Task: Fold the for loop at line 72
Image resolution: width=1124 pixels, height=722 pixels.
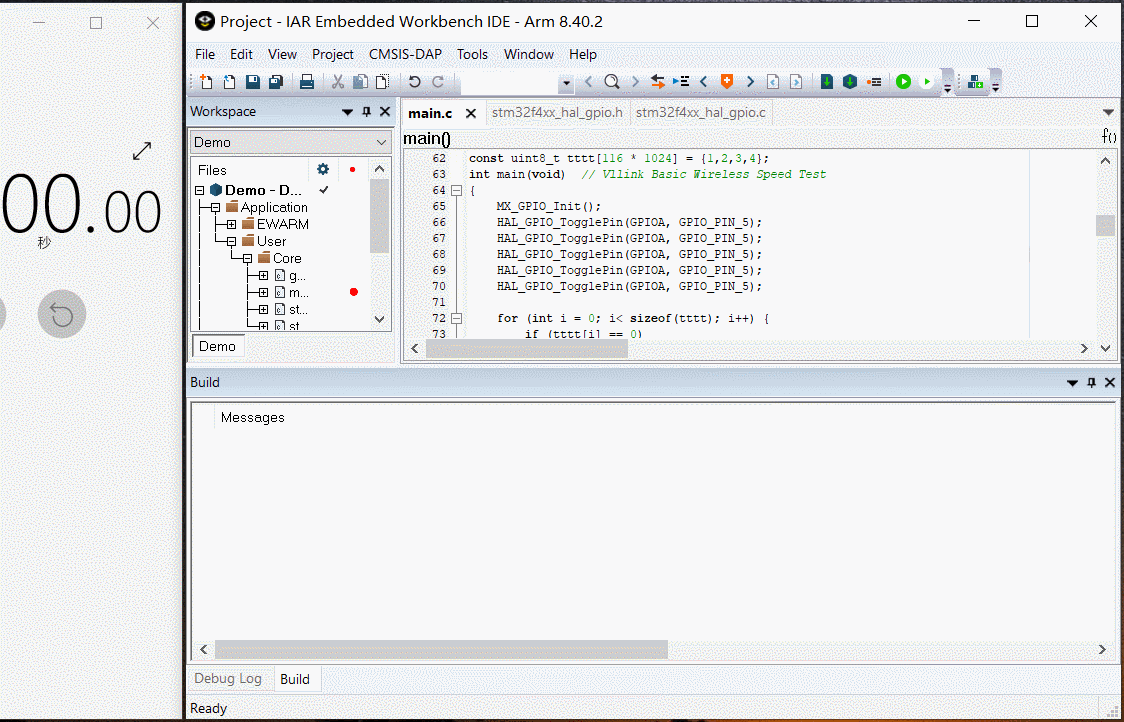Action: pos(457,318)
